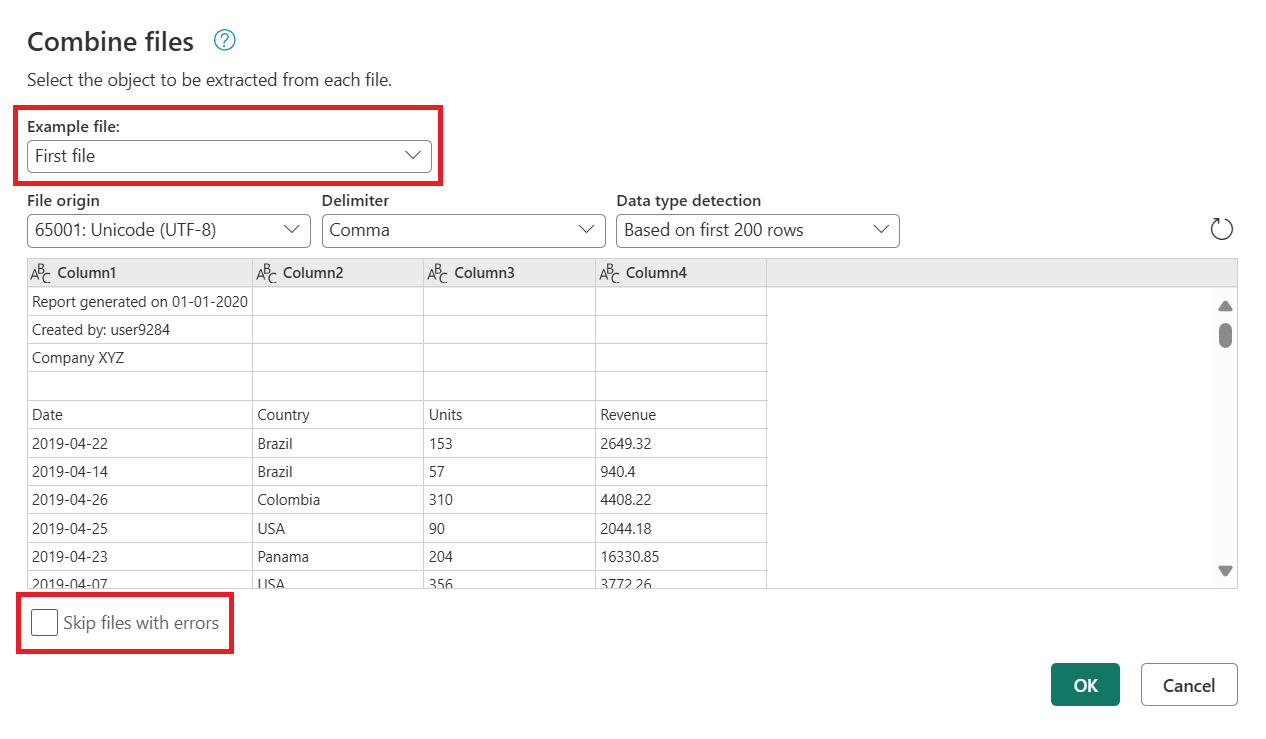The width and height of the screenshot is (1266, 739).
Task: Click the ABC data type icon on Column4
Action: 608,272
